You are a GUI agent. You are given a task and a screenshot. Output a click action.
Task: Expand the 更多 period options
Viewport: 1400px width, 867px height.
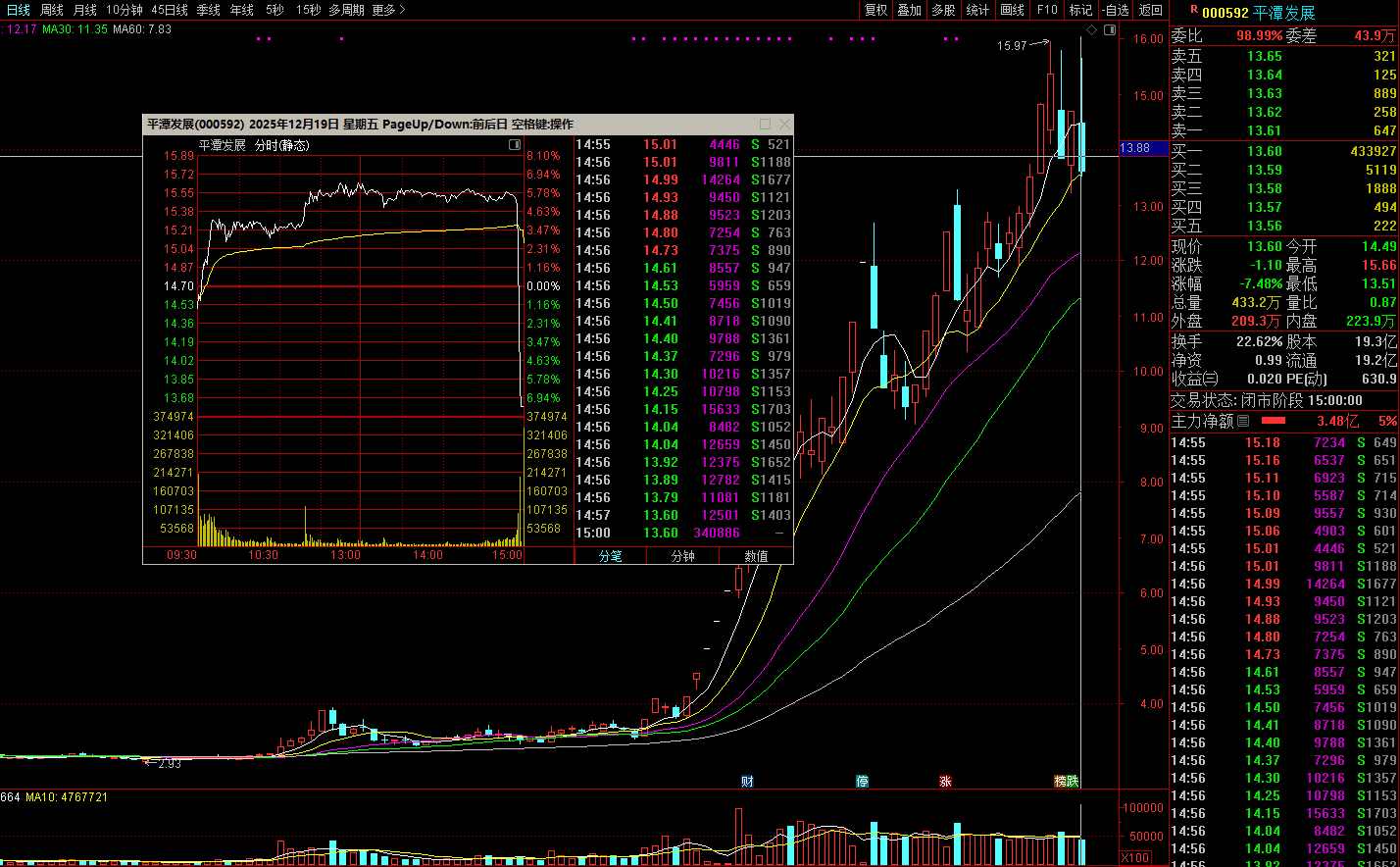click(388, 10)
